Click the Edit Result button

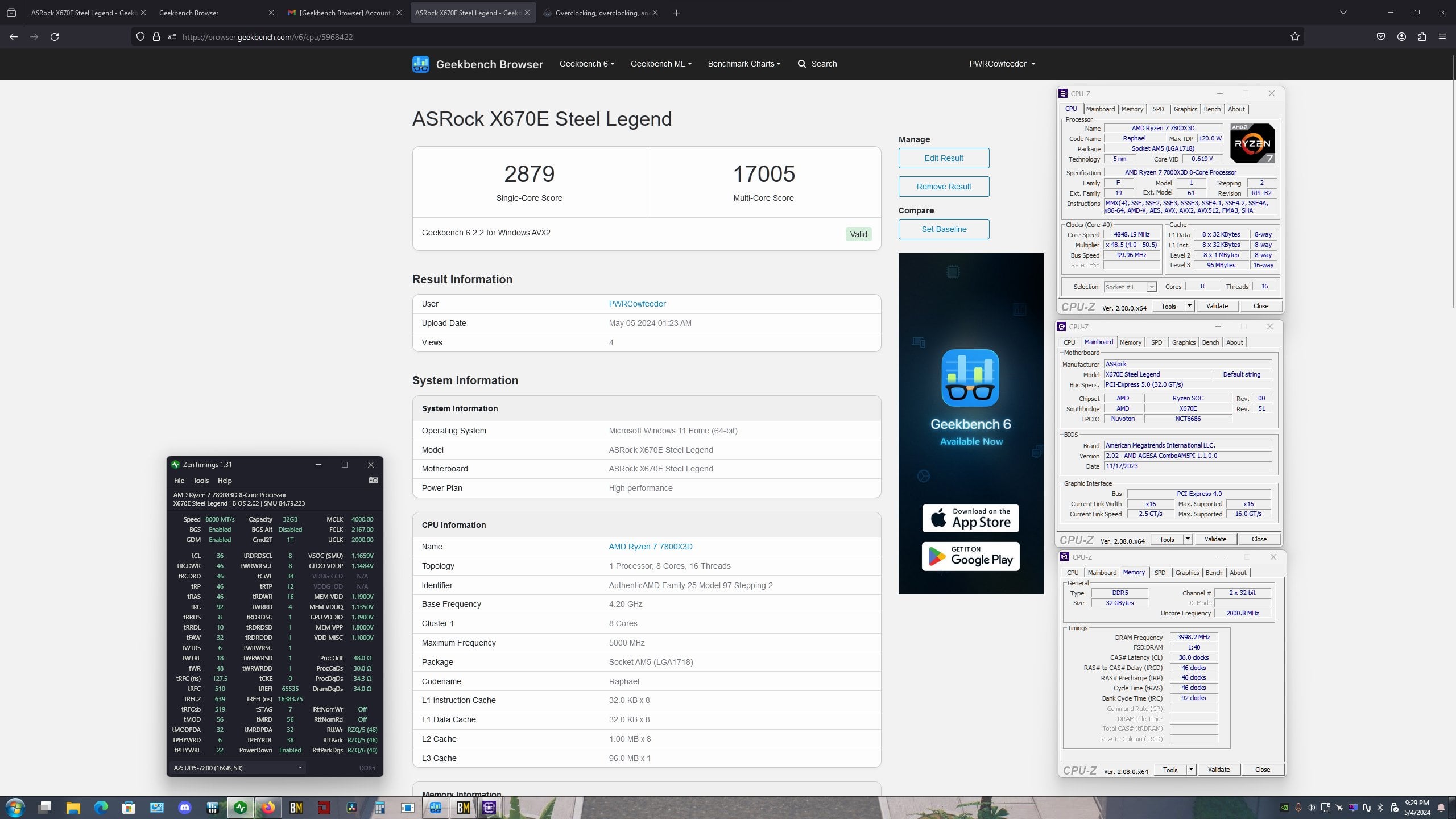pos(944,158)
